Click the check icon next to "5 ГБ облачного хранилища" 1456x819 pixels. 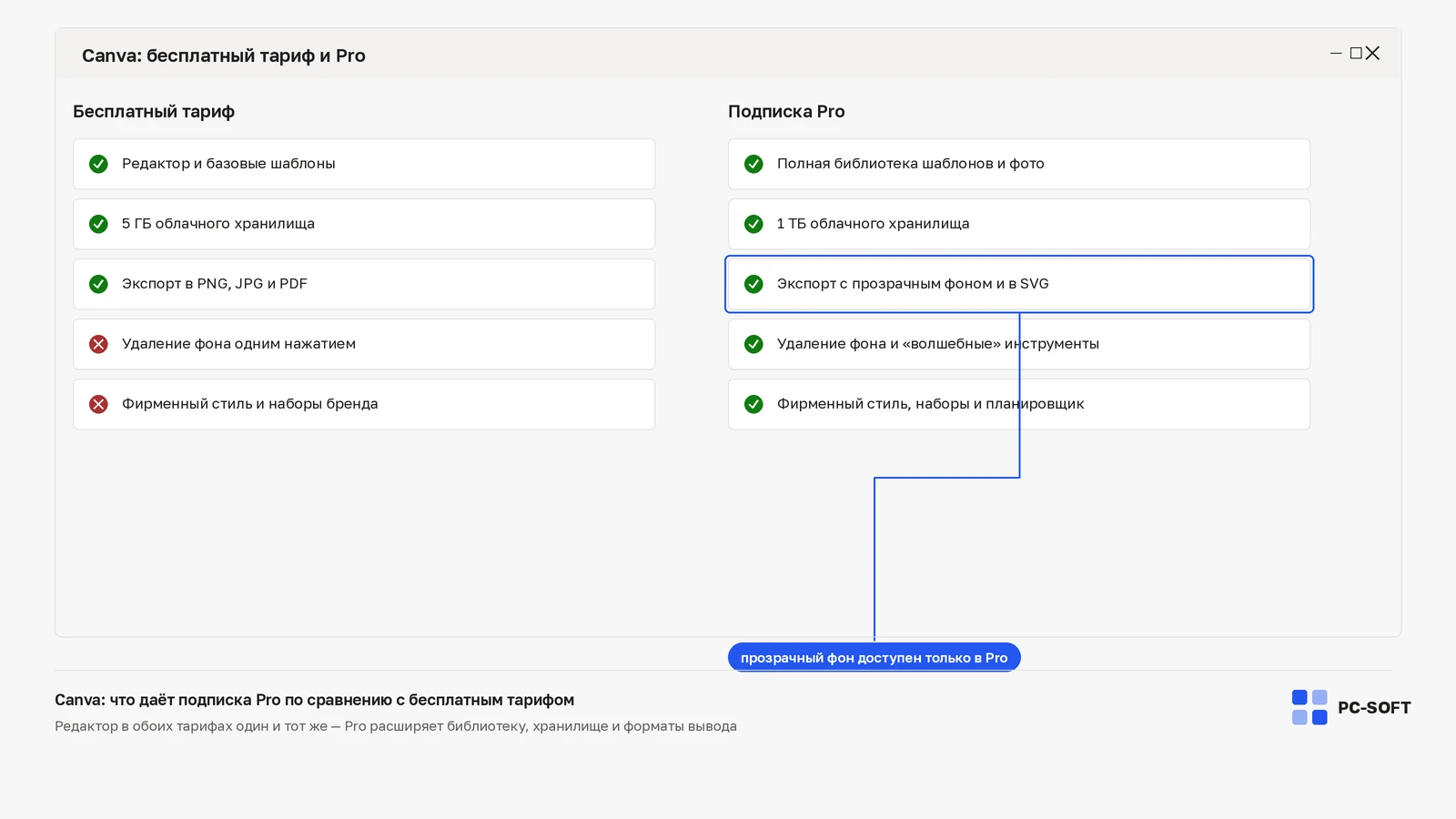click(x=98, y=224)
